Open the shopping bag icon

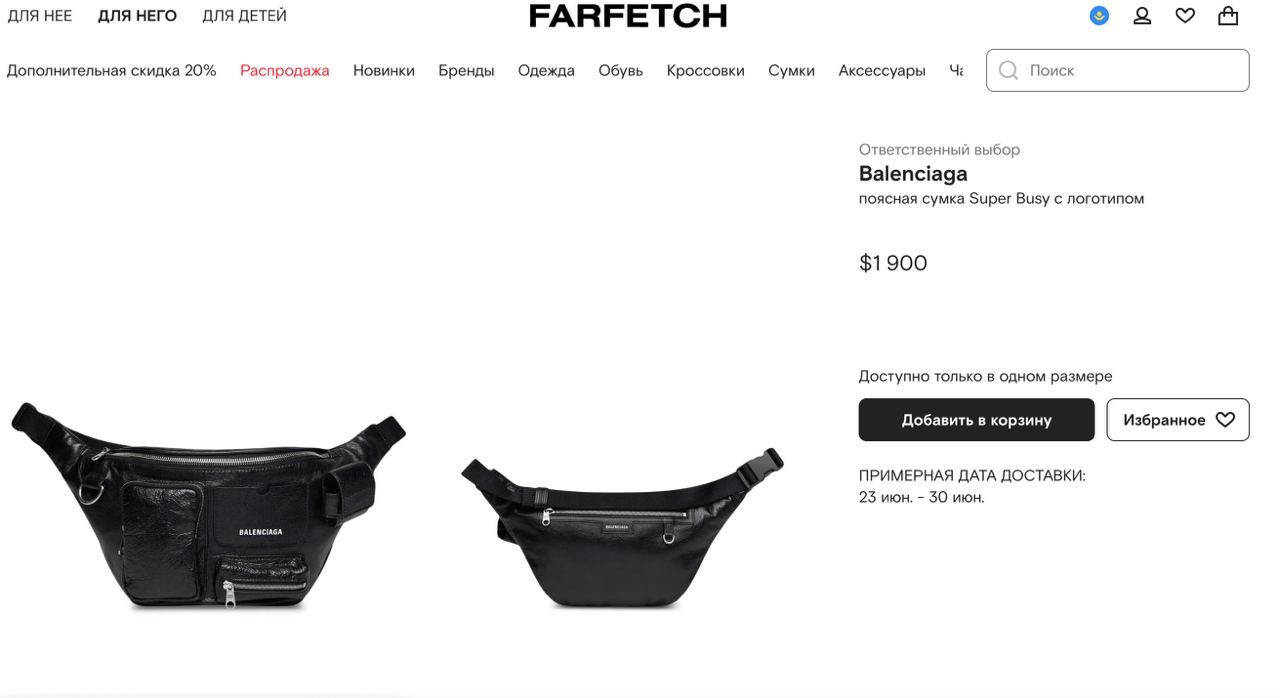pyautogui.click(x=1228, y=16)
